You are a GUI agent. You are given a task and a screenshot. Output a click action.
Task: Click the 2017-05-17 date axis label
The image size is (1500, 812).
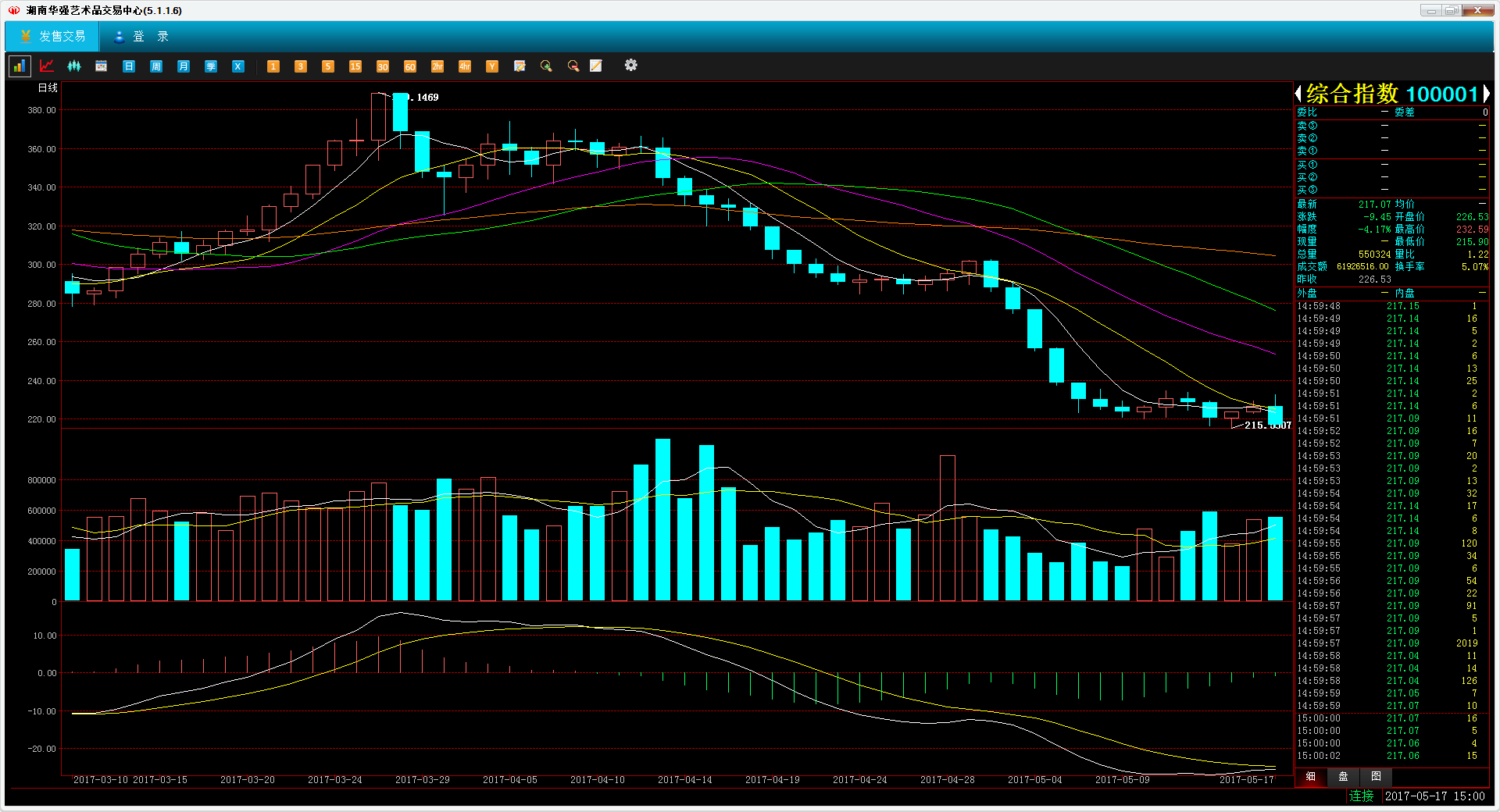click(1247, 780)
